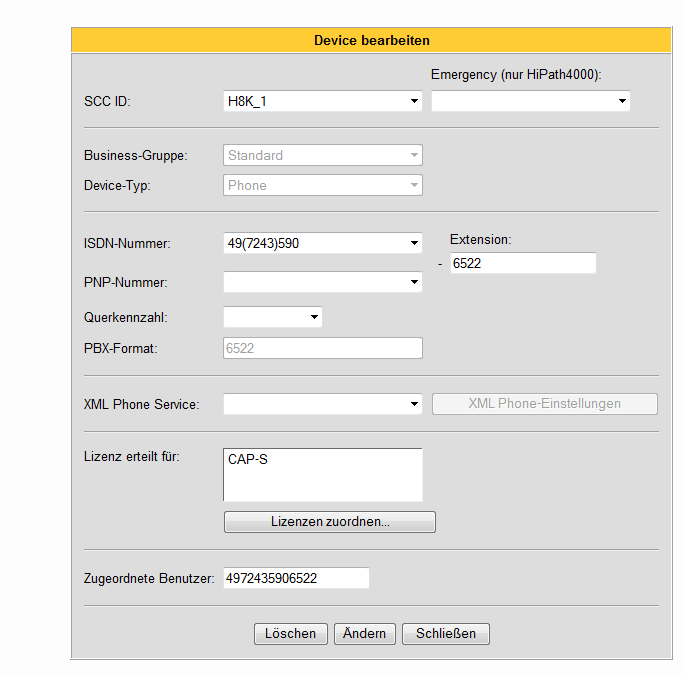This screenshot has height=675, width=683.
Task: Click the PBX-Format label
Action: click(x=121, y=348)
